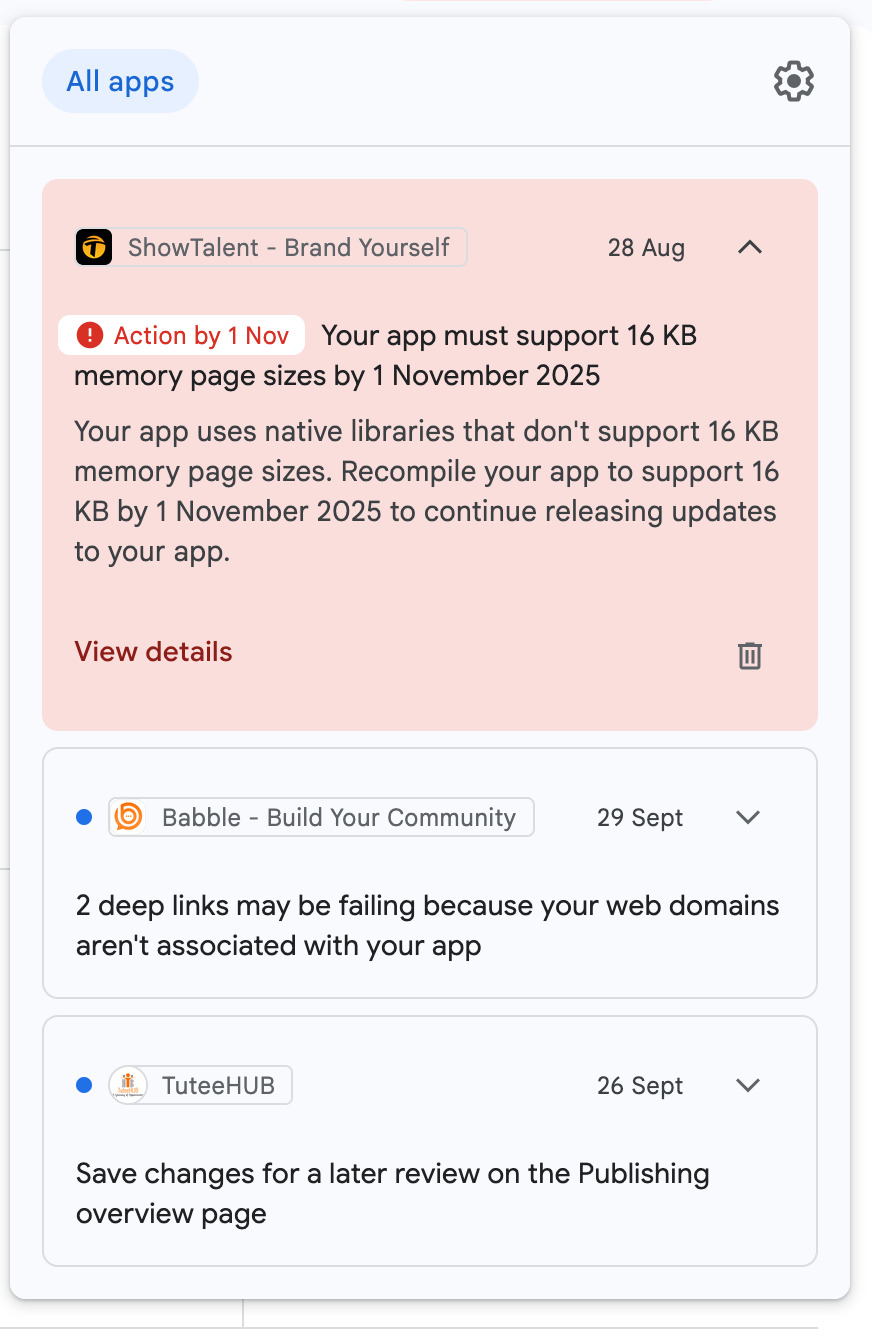
Task: Click the TuteeHUB app name chip
Action: point(217,1085)
